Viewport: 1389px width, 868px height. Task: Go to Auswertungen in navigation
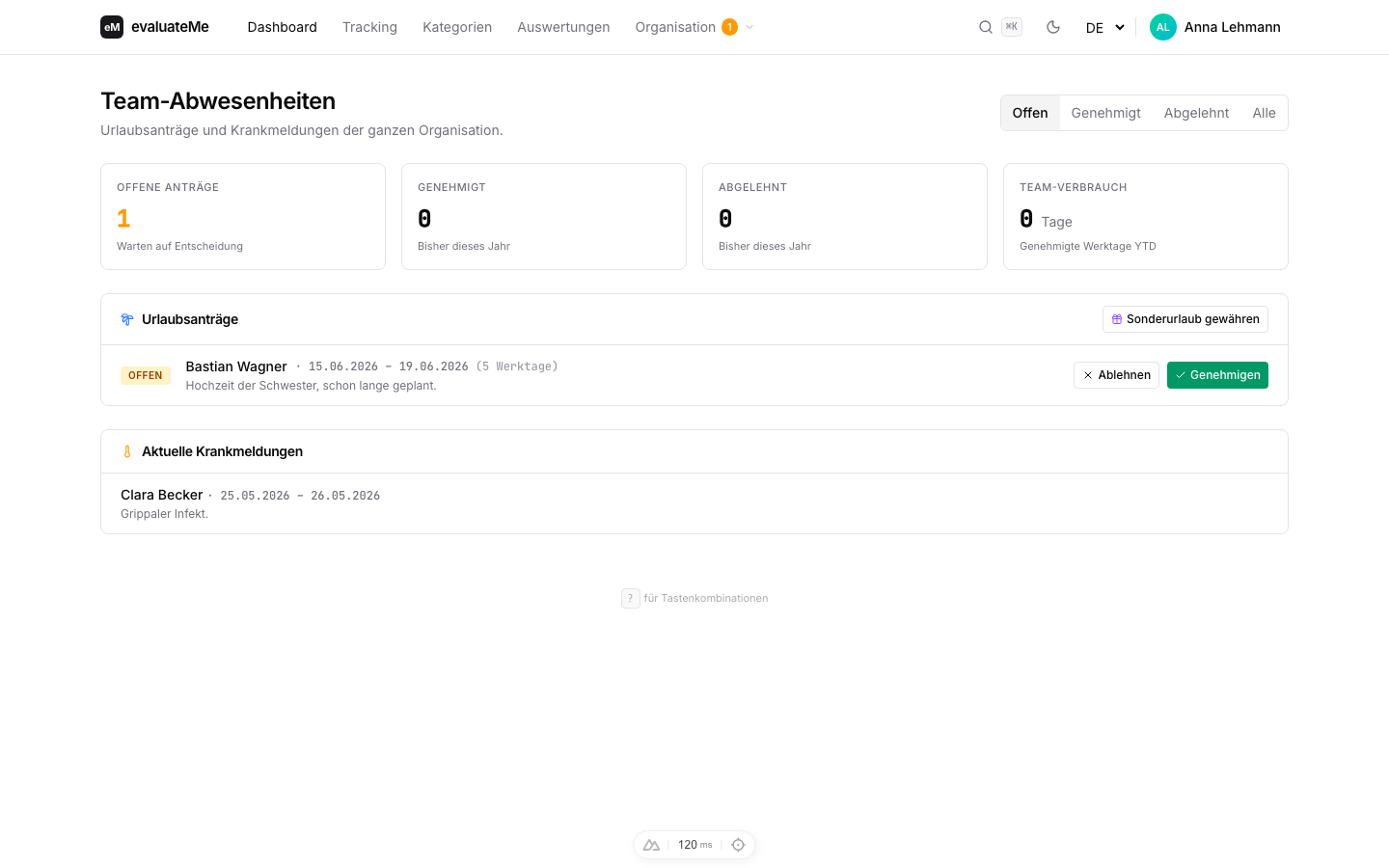563,27
